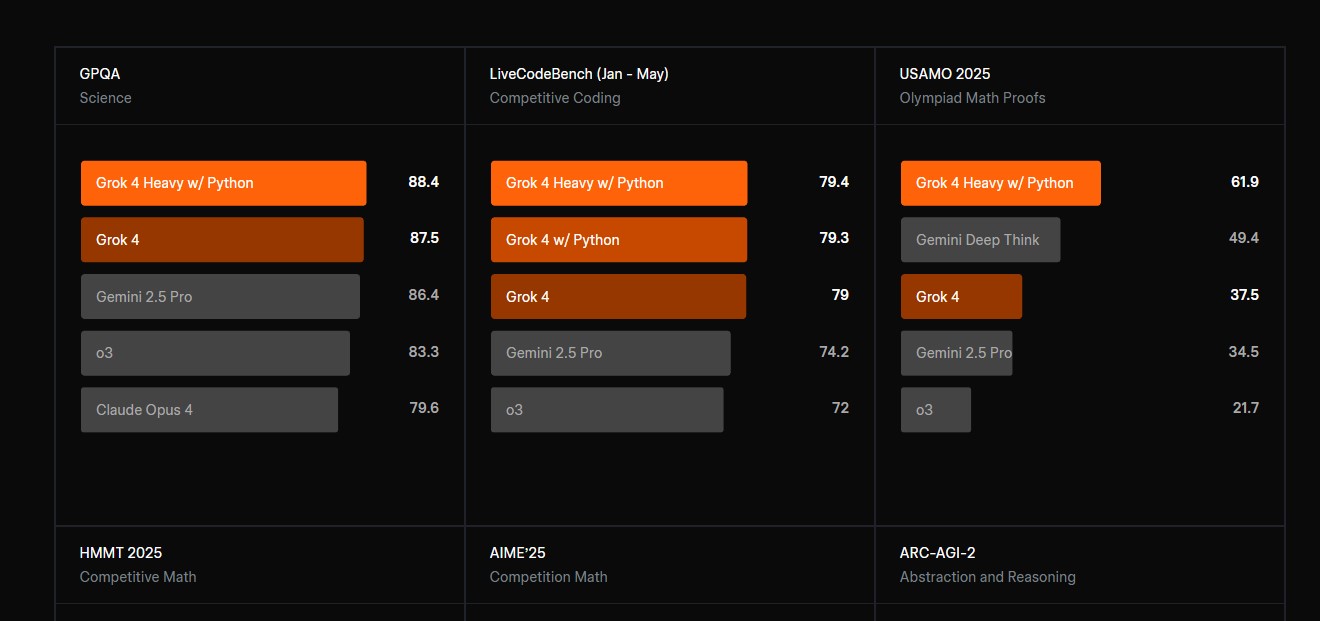
Task: Select the 79.6 score value
Action: pyautogui.click(x=424, y=408)
